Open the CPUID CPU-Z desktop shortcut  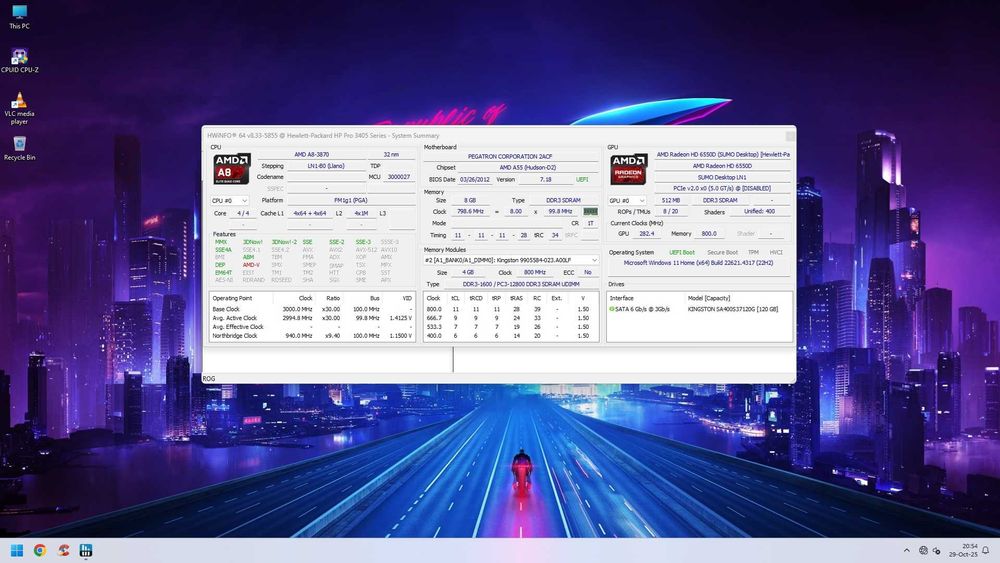[x=19, y=60]
